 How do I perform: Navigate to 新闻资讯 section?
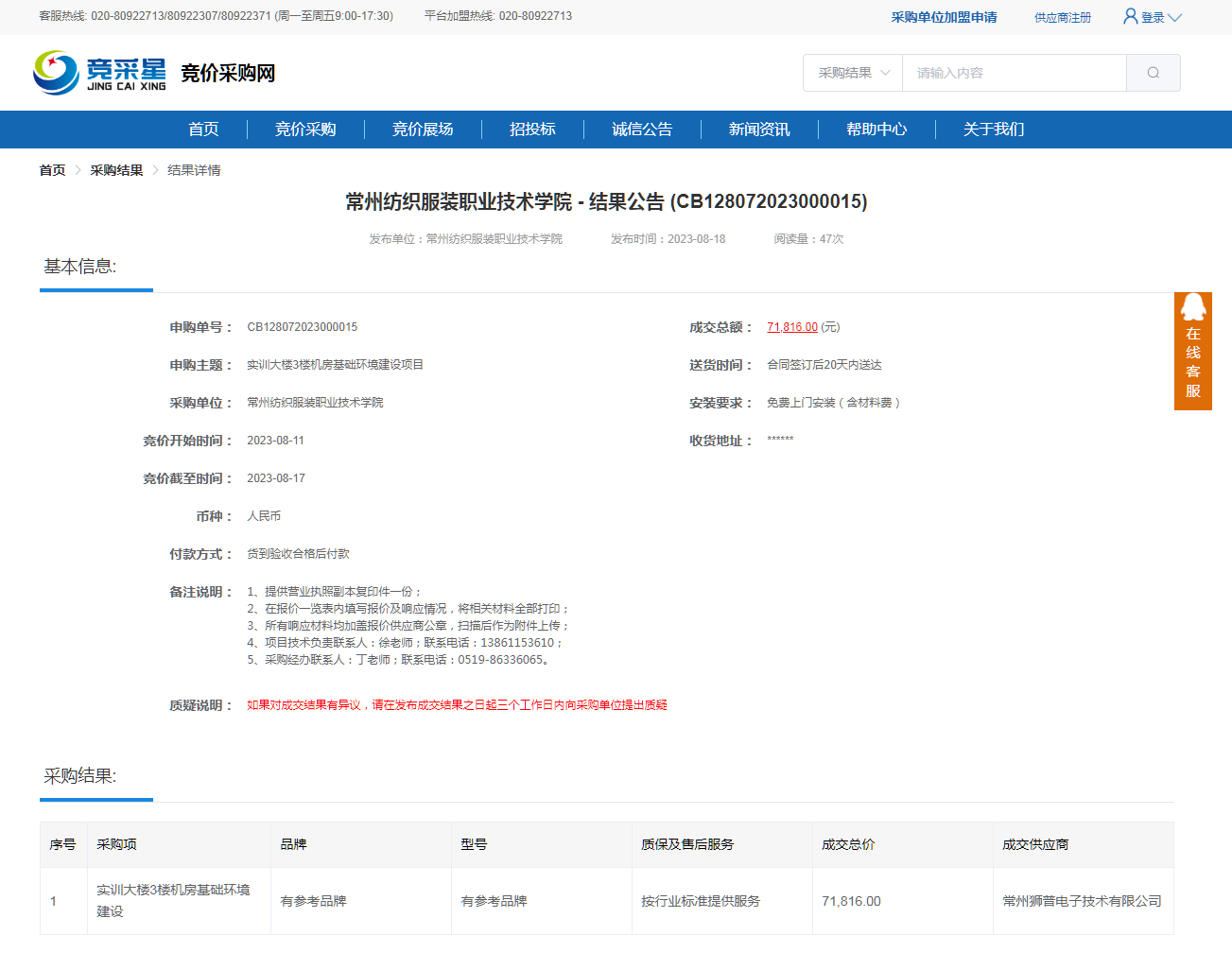pyautogui.click(x=759, y=130)
